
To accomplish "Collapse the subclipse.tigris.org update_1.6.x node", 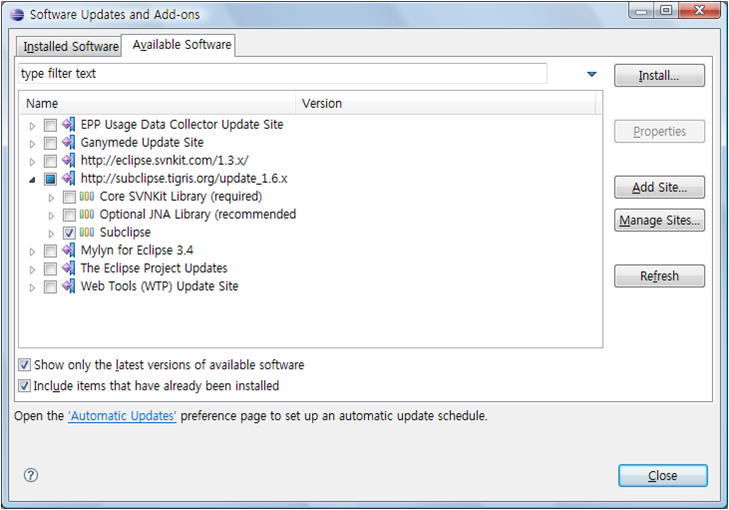I will point(32,180).
